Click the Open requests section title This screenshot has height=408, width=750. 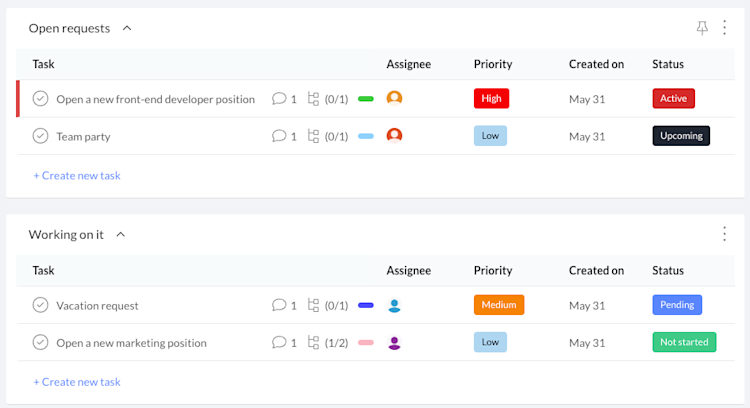69,28
